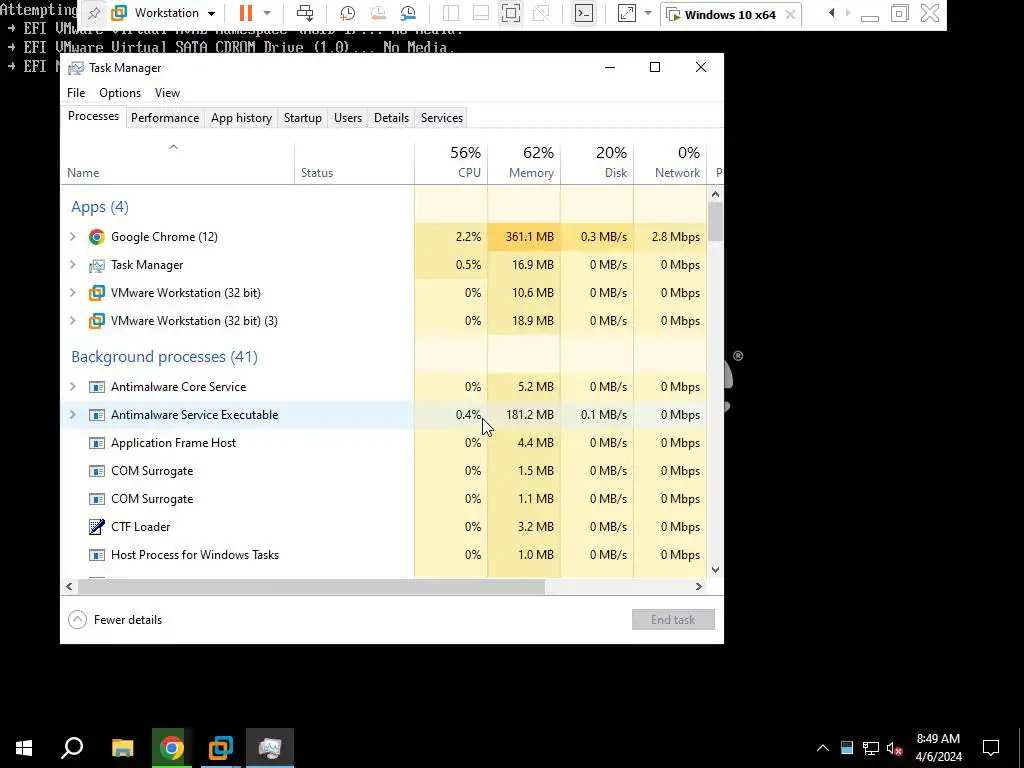The height and width of the screenshot is (768, 1024).
Task: Click the thumbnail bar layout icon
Action: click(x=481, y=13)
